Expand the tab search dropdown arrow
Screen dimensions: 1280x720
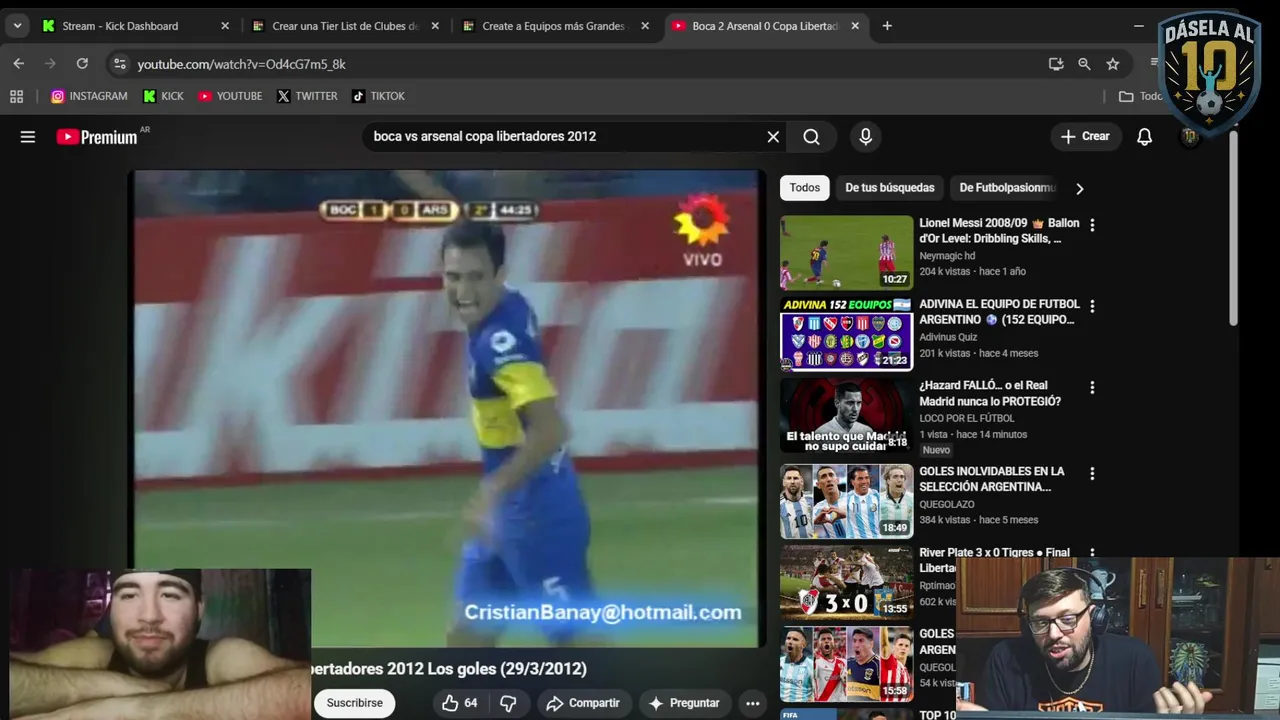[17, 26]
